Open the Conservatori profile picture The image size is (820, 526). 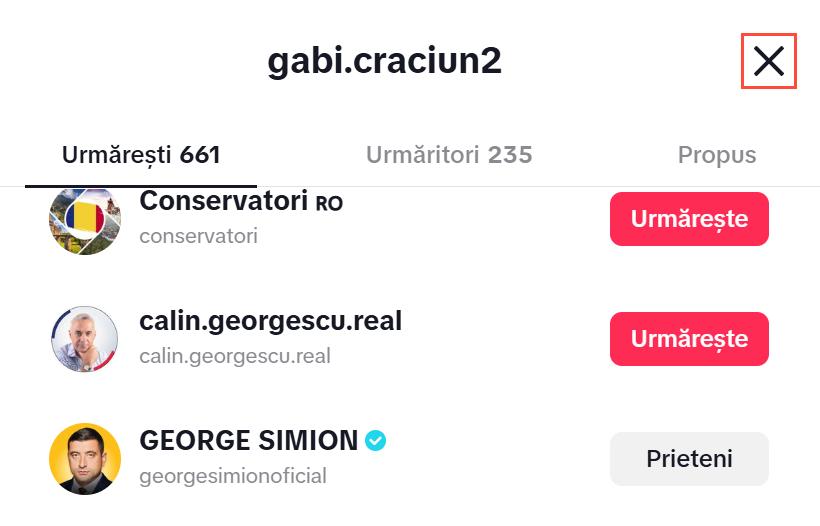point(85,220)
